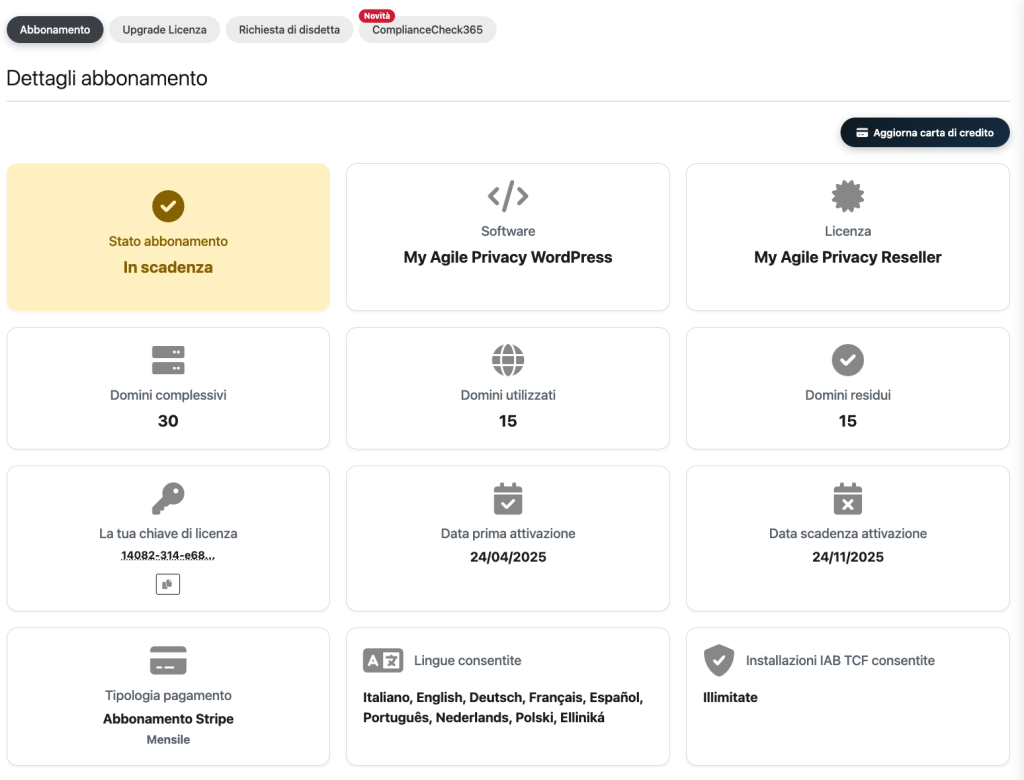This screenshot has height=780, width=1024.
Task: Open the ComplianceCheck365 tab
Action: point(427,30)
